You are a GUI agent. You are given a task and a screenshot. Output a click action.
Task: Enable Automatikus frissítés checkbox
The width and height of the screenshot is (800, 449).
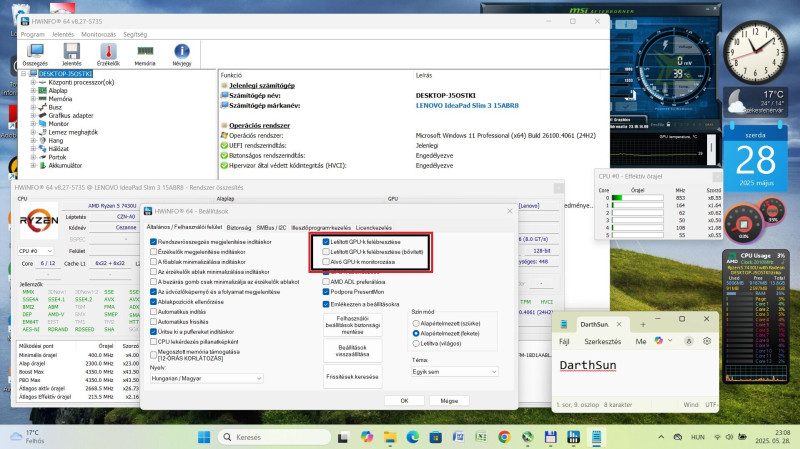click(153, 321)
